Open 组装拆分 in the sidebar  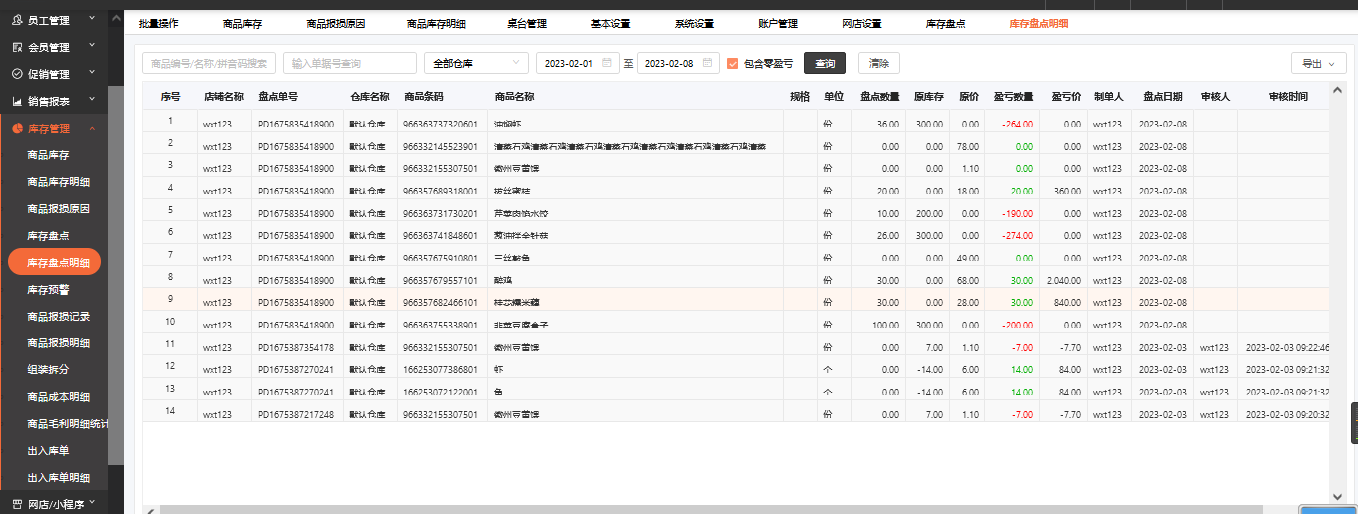pos(48,370)
